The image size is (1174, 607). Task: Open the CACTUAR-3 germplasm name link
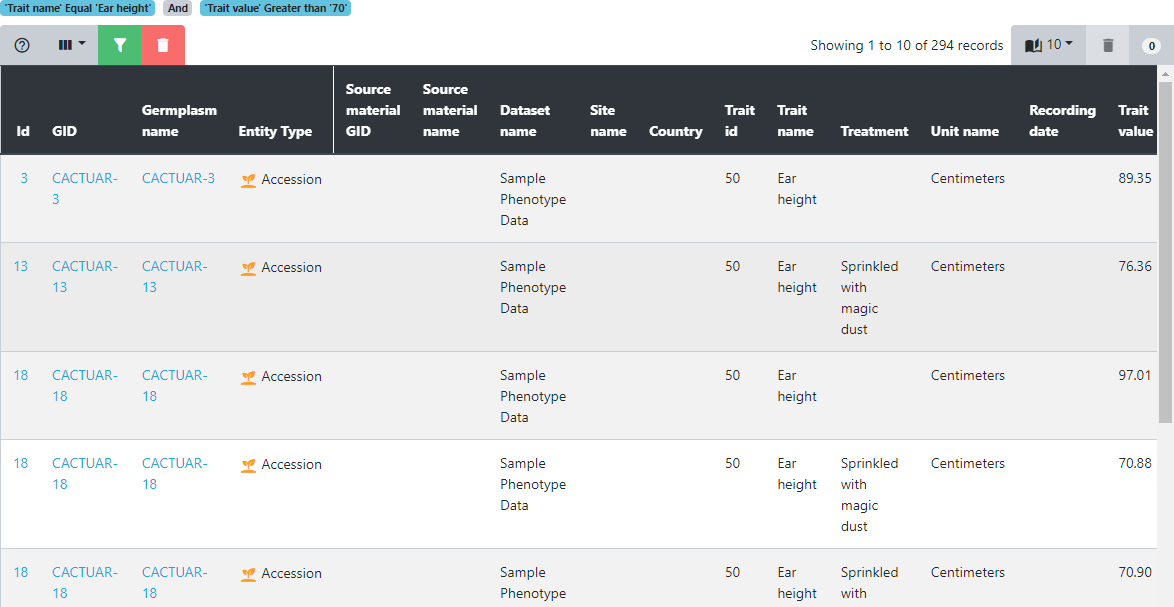tap(178, 178)
